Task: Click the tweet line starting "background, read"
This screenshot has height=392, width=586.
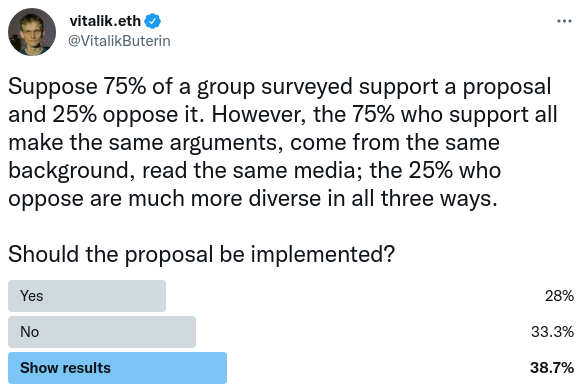Action: tap(255, 171)
